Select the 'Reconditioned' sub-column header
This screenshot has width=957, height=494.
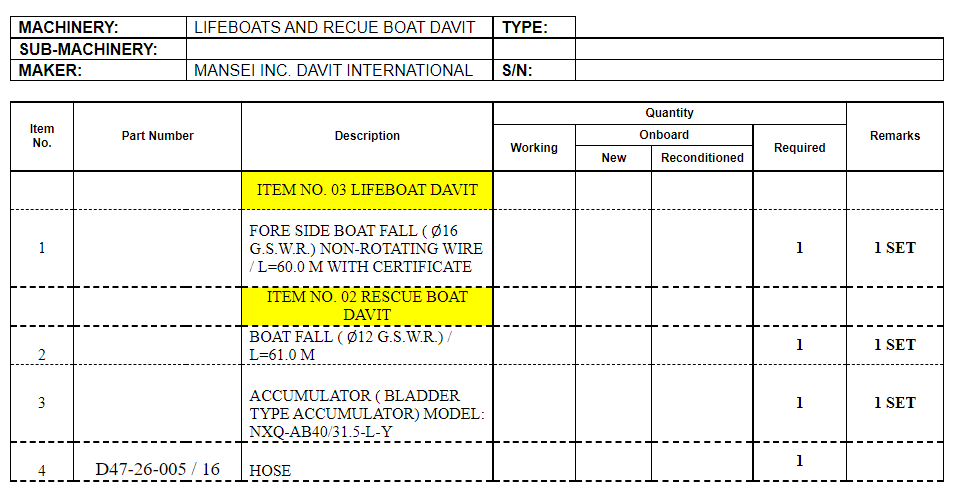(702, 158)
